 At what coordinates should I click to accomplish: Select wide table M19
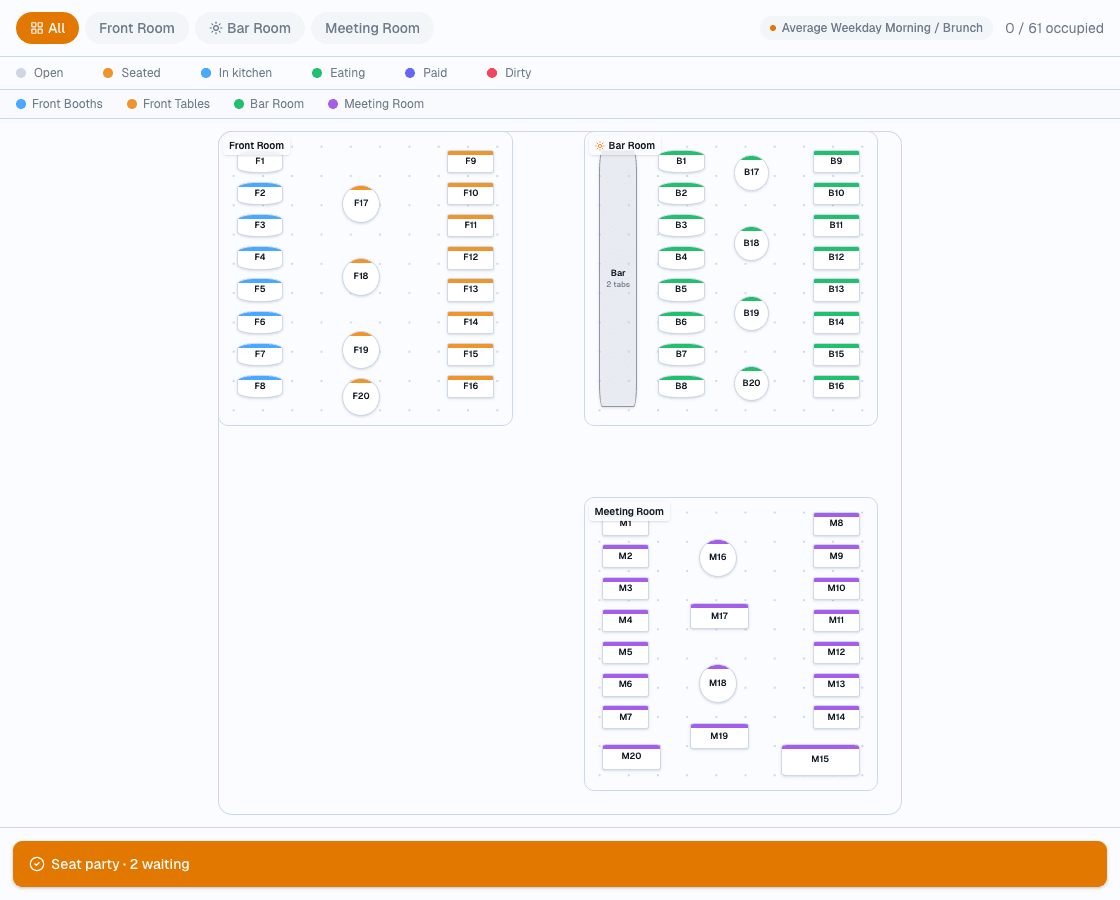click(x=719, y=736)
